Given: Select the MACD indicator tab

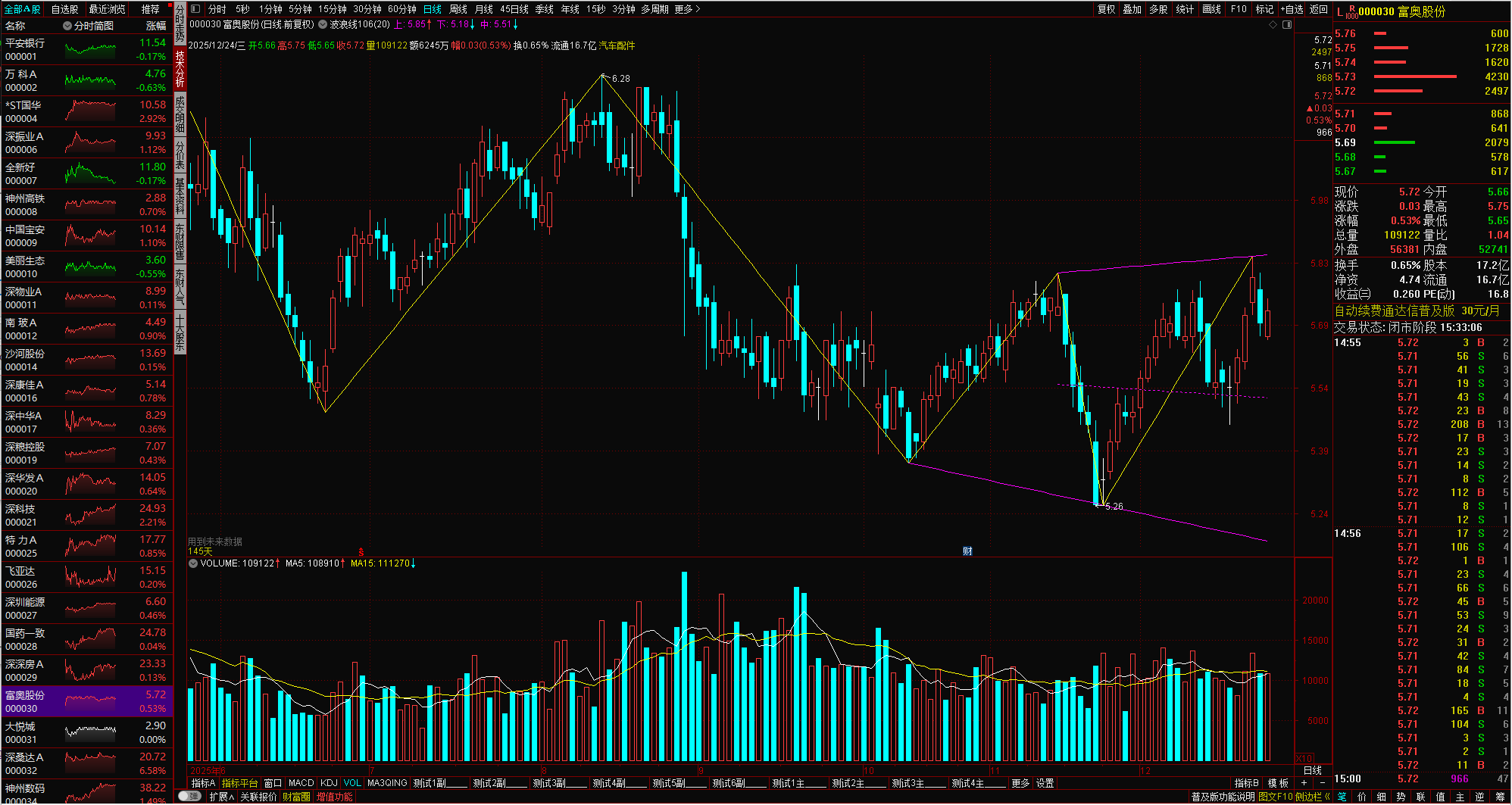Looking at the screenshot, I should pos(301,783).
